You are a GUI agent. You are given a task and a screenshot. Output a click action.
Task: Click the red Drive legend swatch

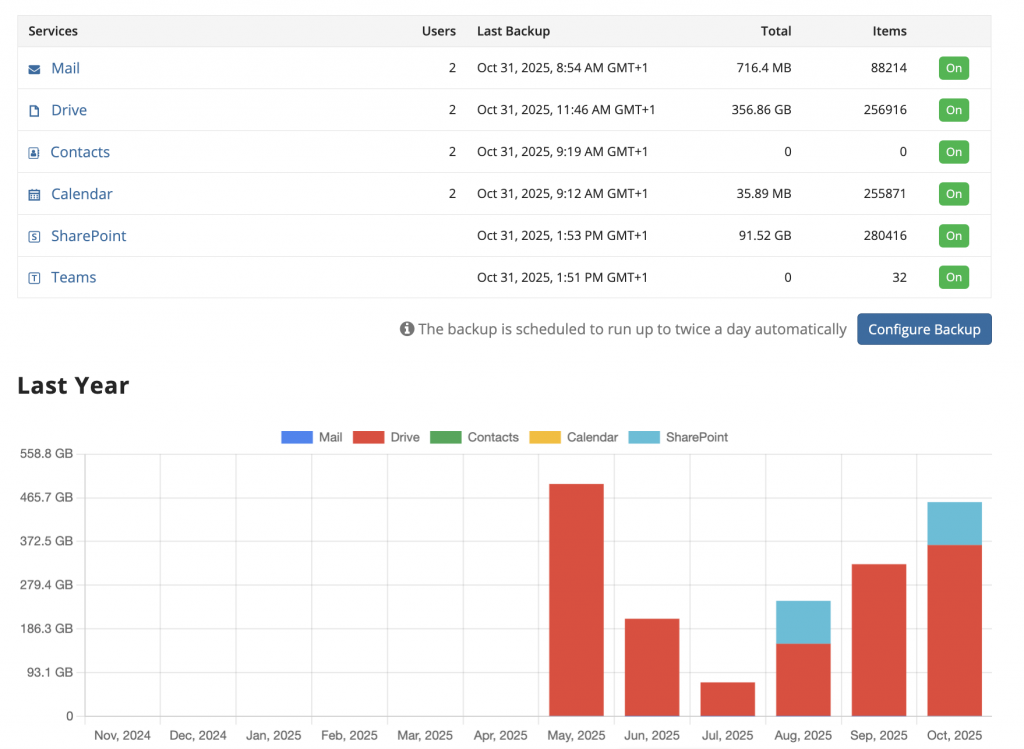[369, 437]
